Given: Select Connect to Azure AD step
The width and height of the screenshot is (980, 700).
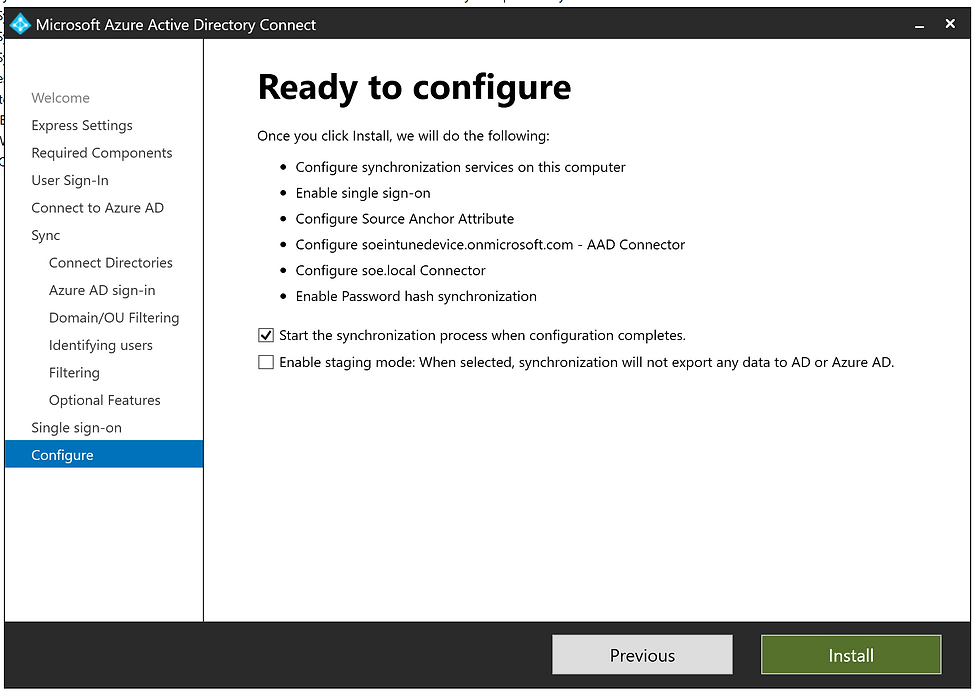Looking at the screenshot, I should point(98,208).
